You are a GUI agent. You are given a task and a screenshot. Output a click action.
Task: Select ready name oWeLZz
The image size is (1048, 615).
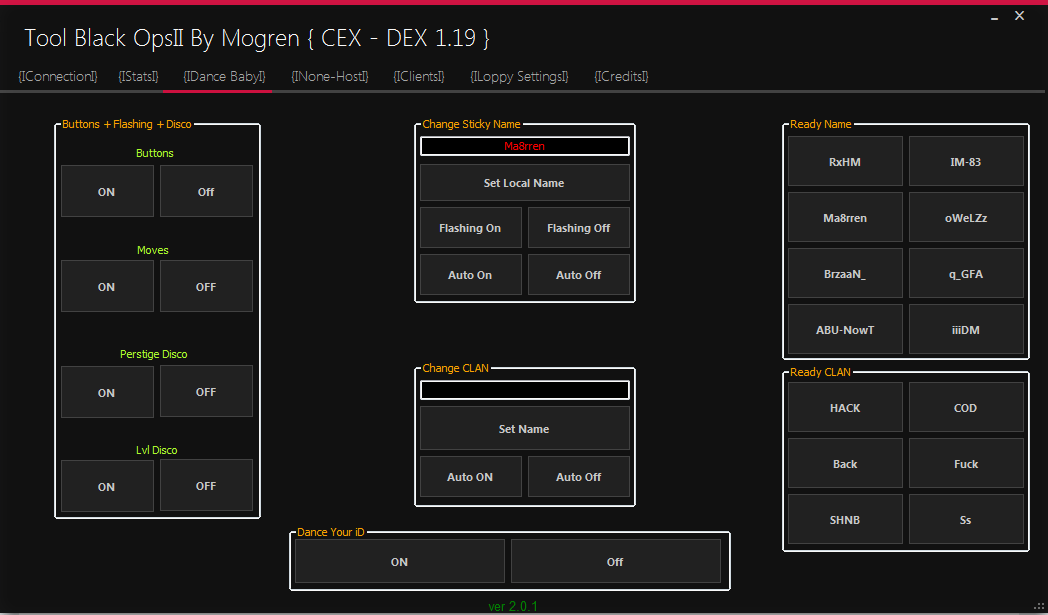[x=966, y=217]
